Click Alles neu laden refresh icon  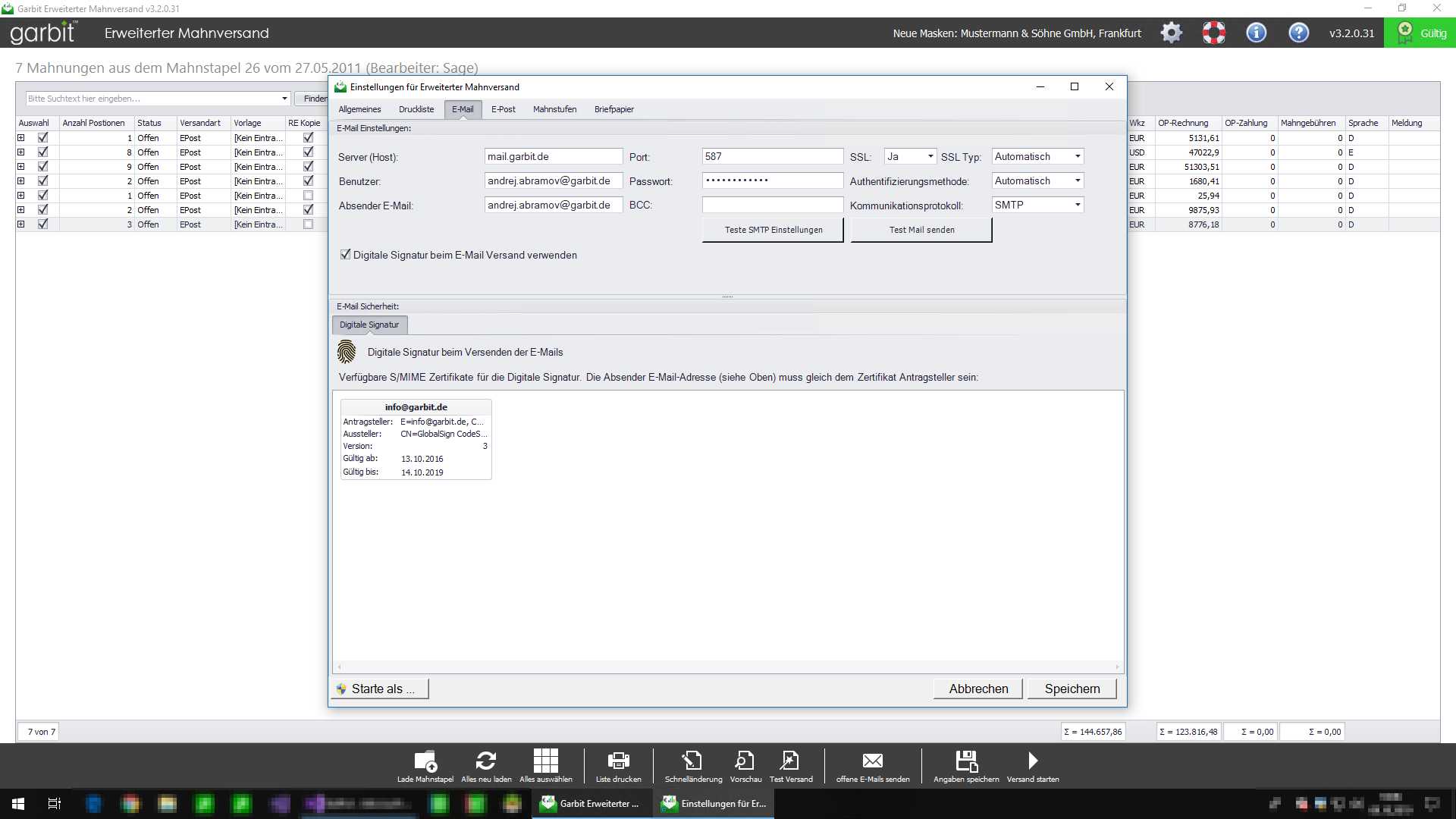pos(486,761)
